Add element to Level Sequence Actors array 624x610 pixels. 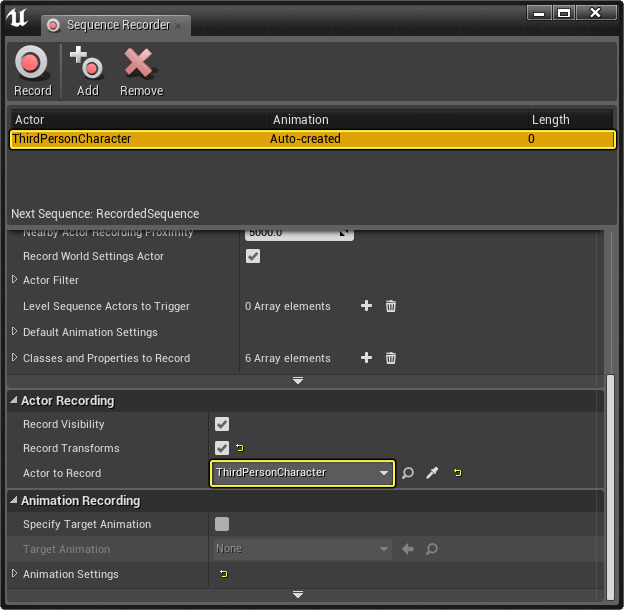(x=366, y=306)
